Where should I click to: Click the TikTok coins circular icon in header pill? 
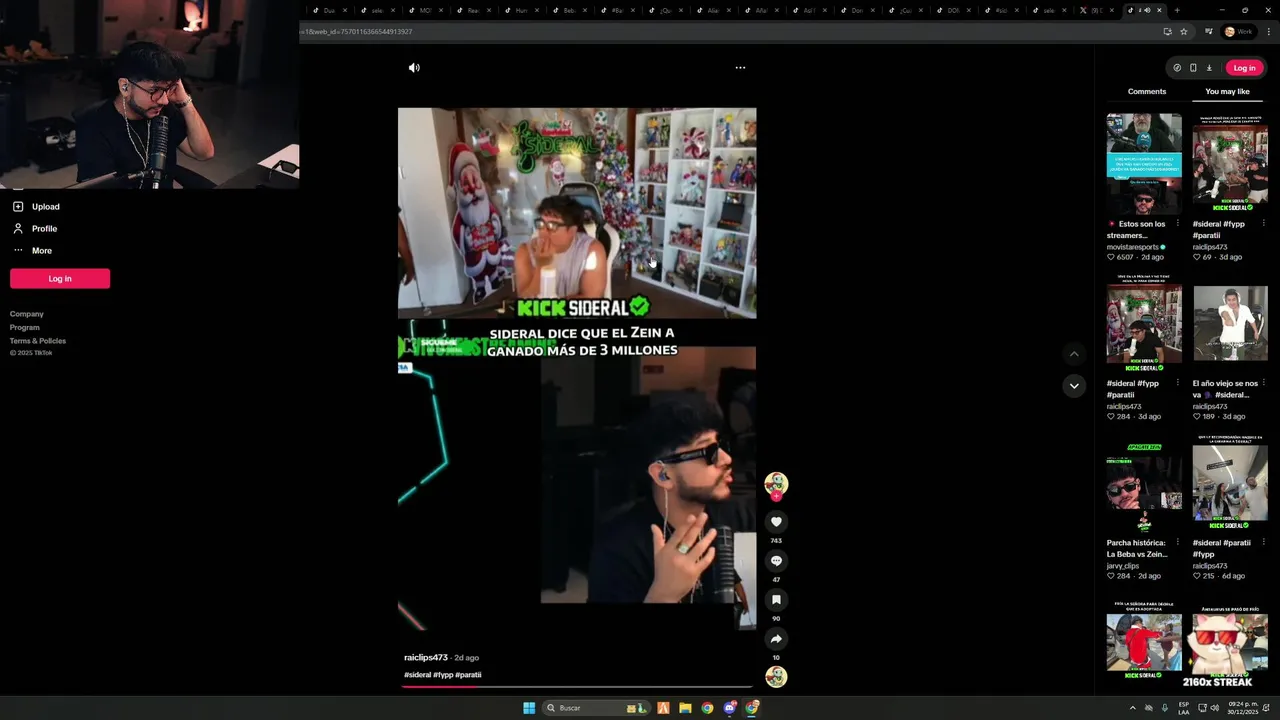(x=1177, y=68)
